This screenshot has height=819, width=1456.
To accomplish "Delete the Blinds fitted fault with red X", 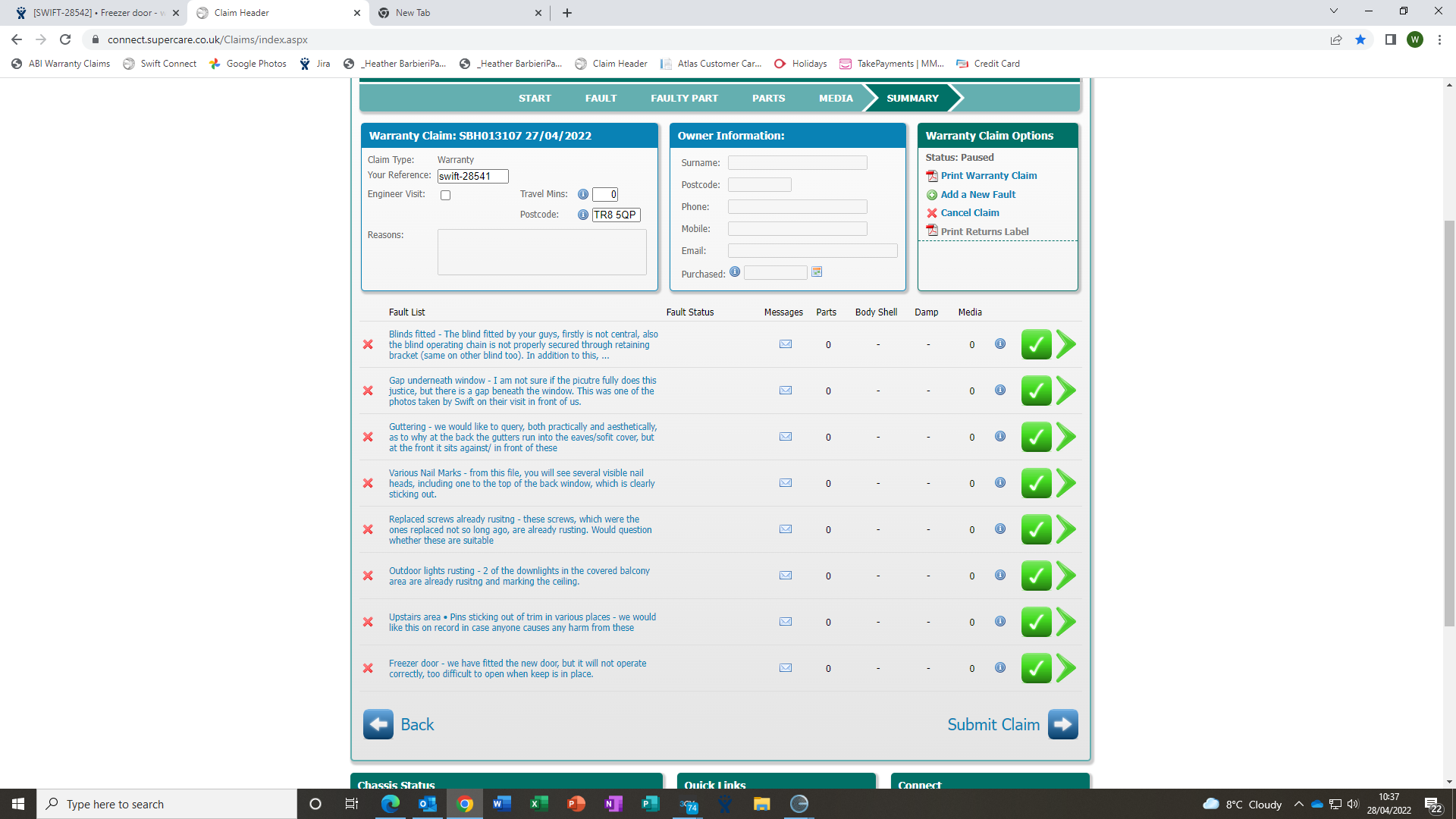I will tap(368, 344).
